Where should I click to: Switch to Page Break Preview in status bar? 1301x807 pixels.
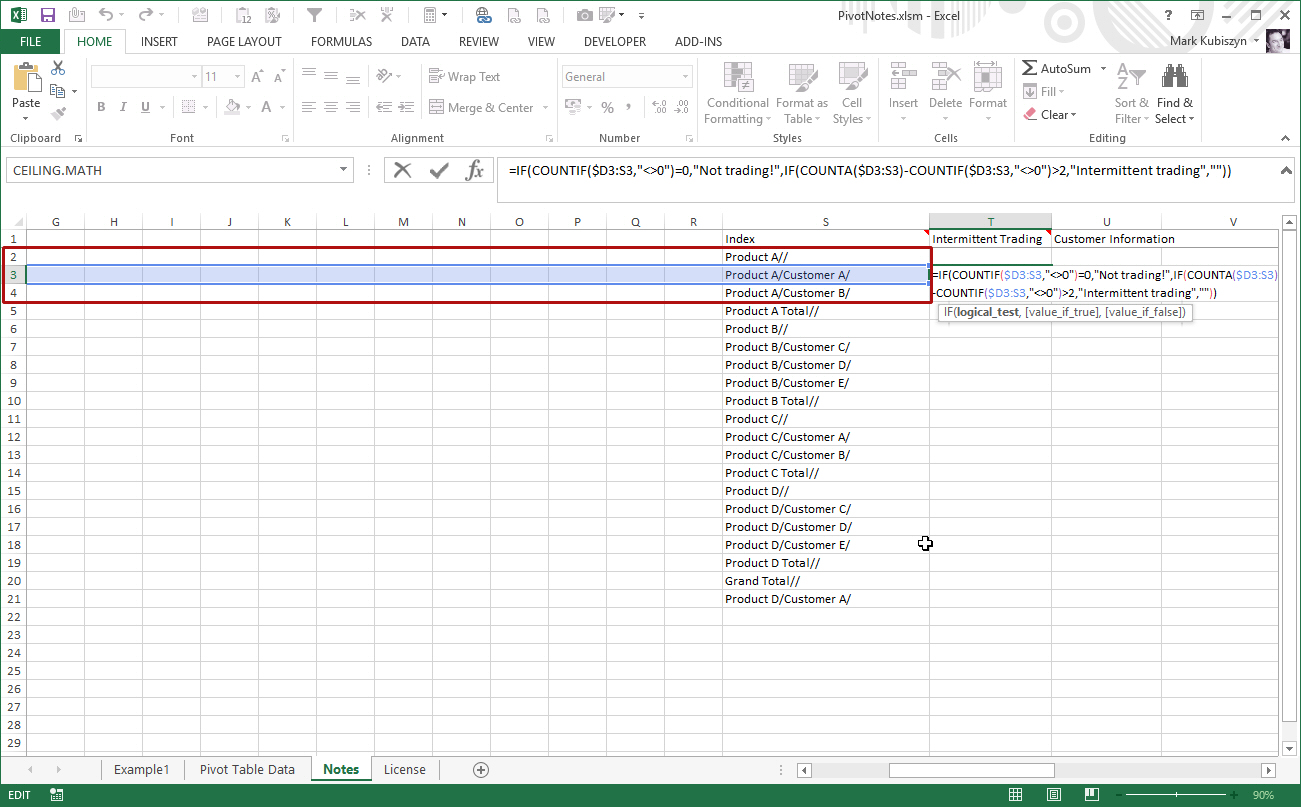click(x=1091, y=795)
